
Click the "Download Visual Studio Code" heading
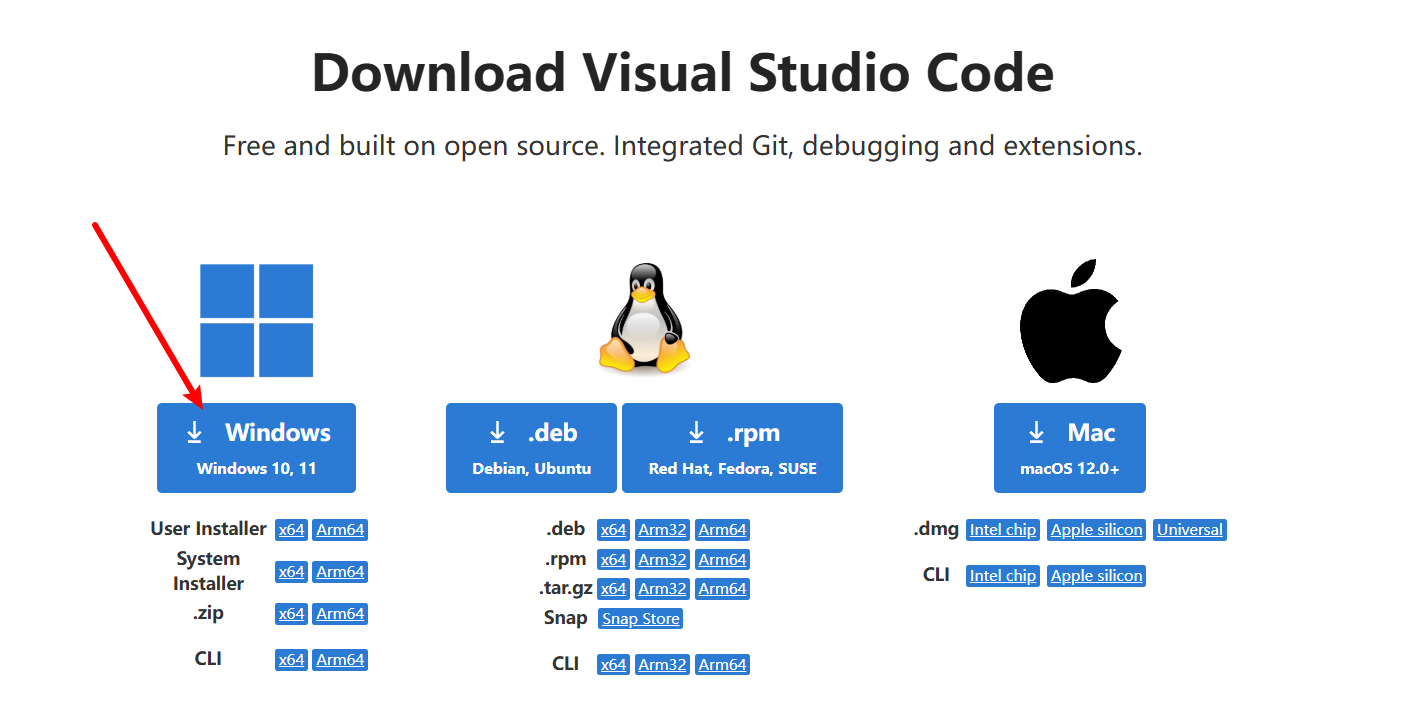click(683, 73)
